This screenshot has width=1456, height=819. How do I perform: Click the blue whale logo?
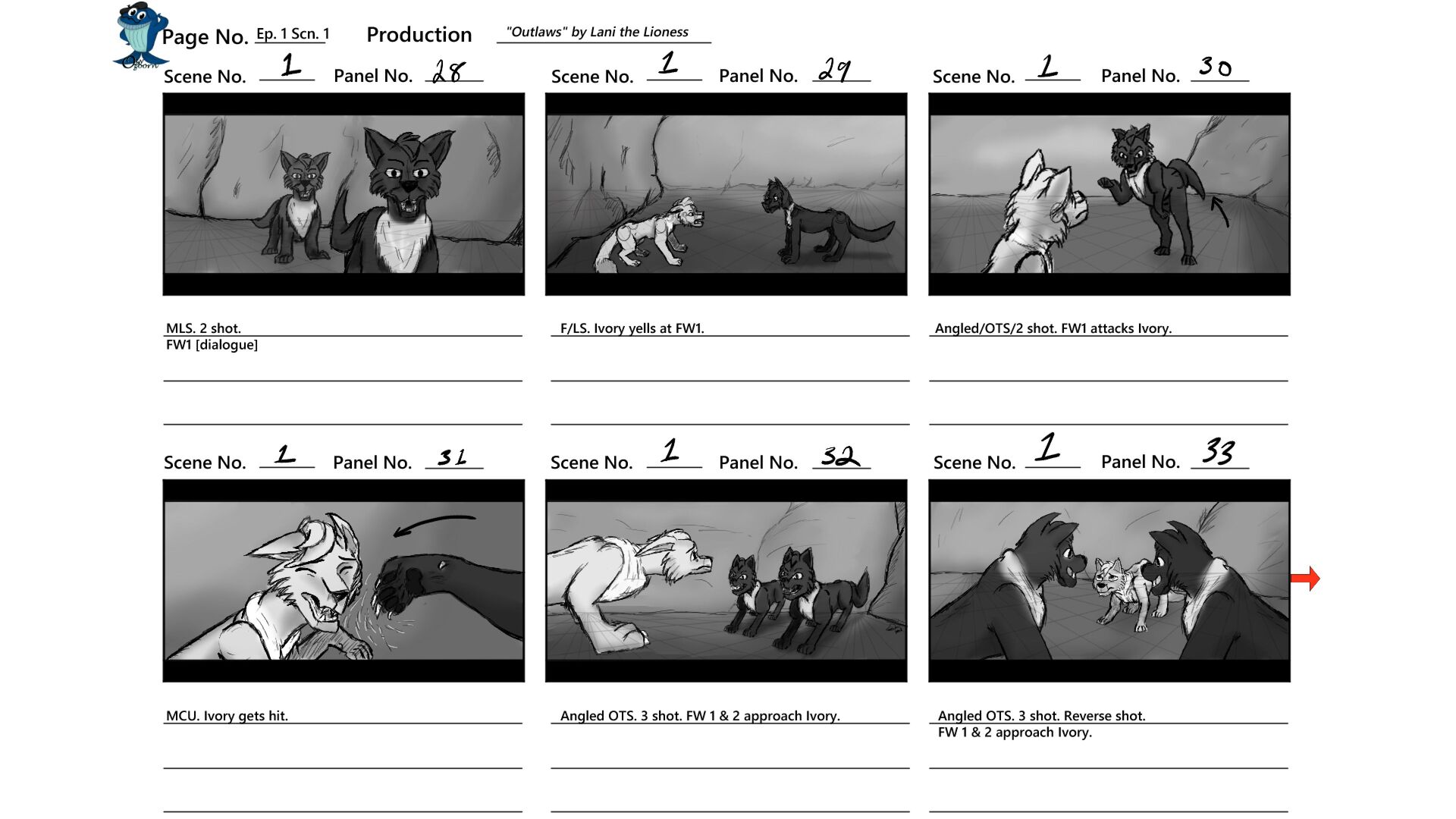click(141, 36)
